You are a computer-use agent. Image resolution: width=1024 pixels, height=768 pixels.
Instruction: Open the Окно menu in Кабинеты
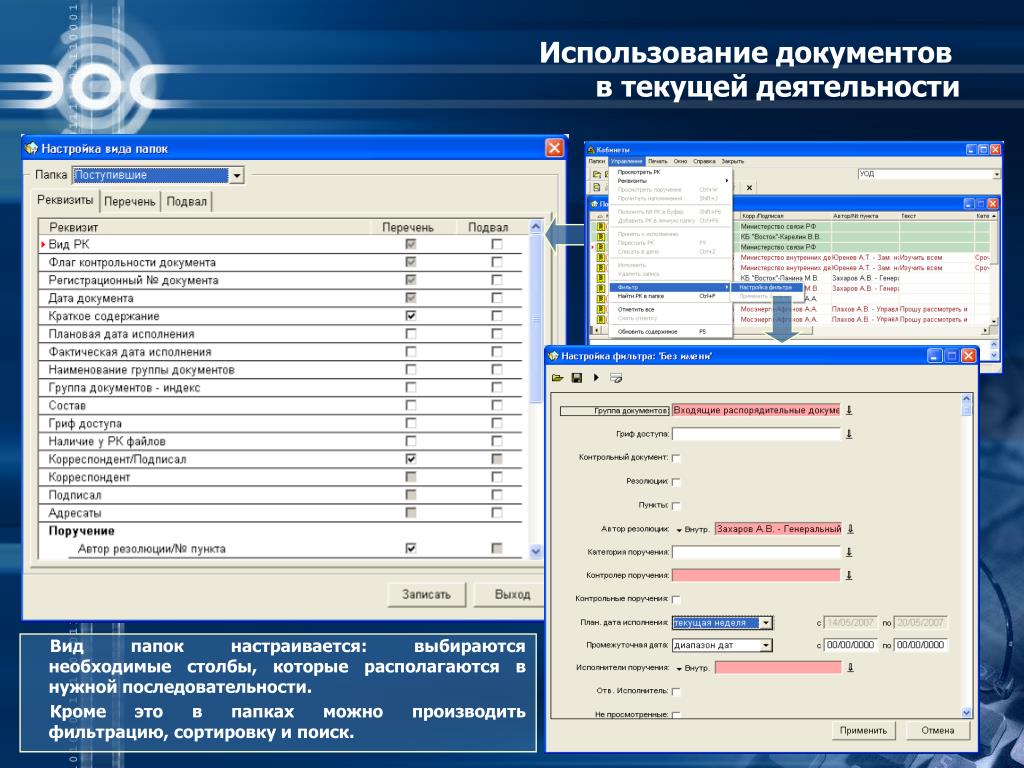tap(680, 161)
